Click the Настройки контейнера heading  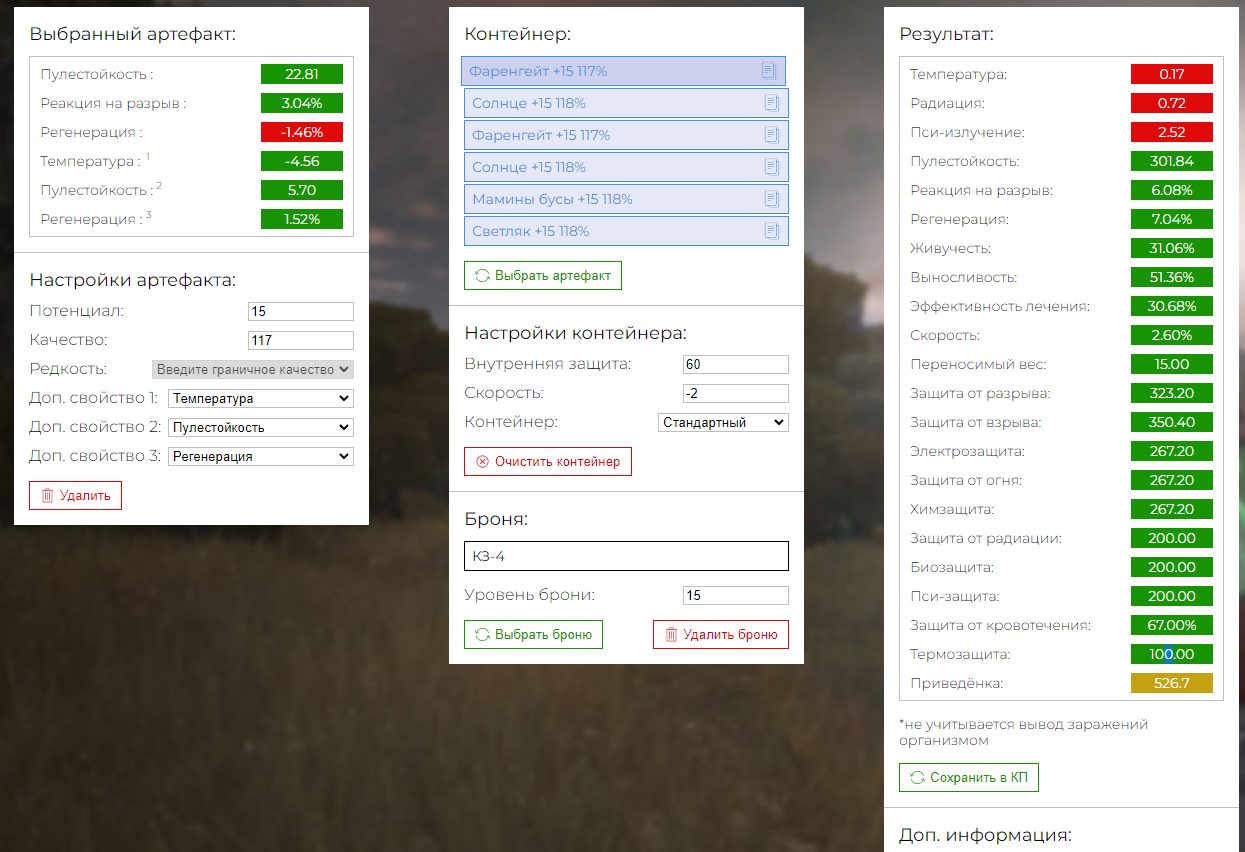[575, 333]
